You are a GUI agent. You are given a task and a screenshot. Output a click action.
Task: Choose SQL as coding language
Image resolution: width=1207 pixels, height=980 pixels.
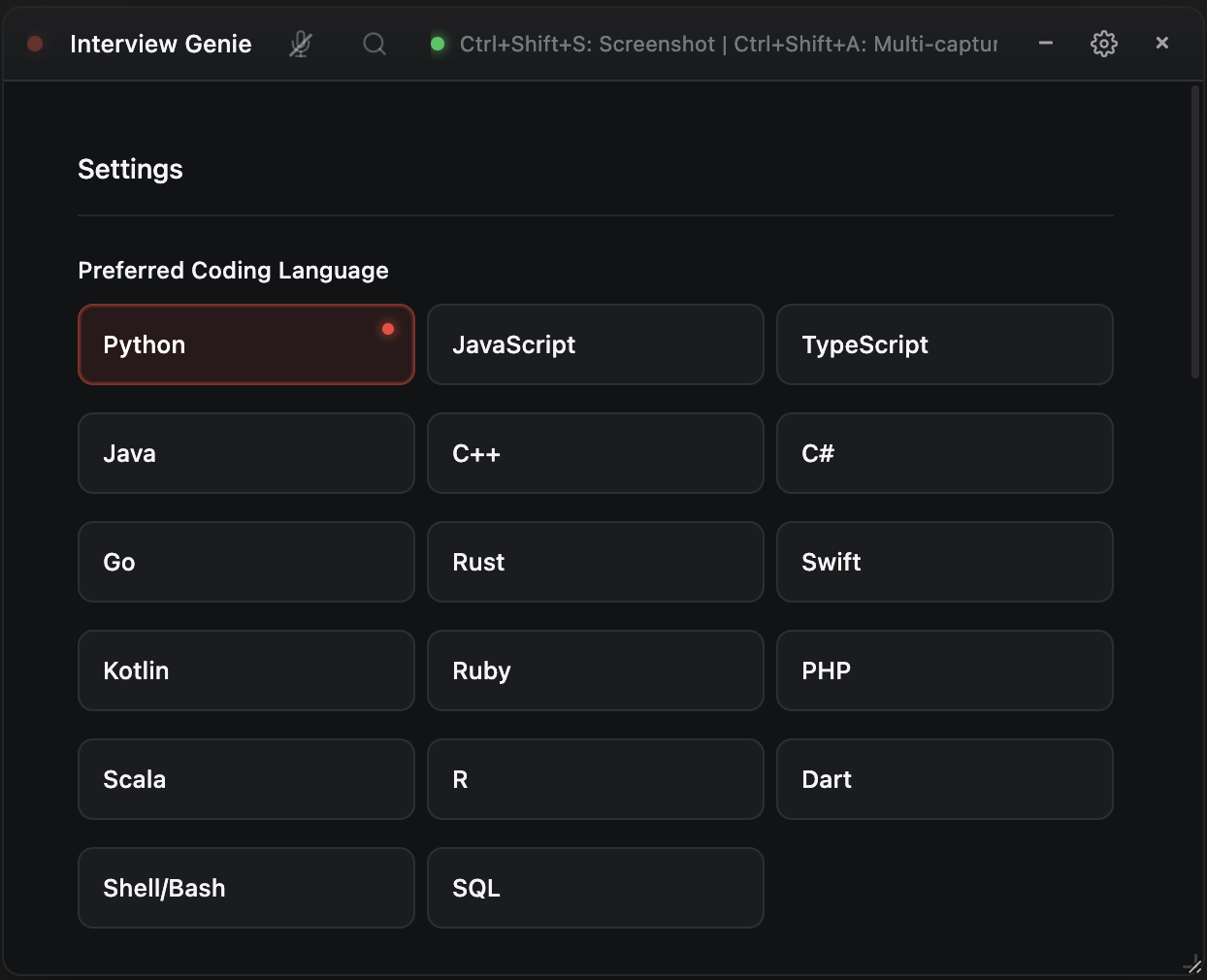tap(596, 888)
